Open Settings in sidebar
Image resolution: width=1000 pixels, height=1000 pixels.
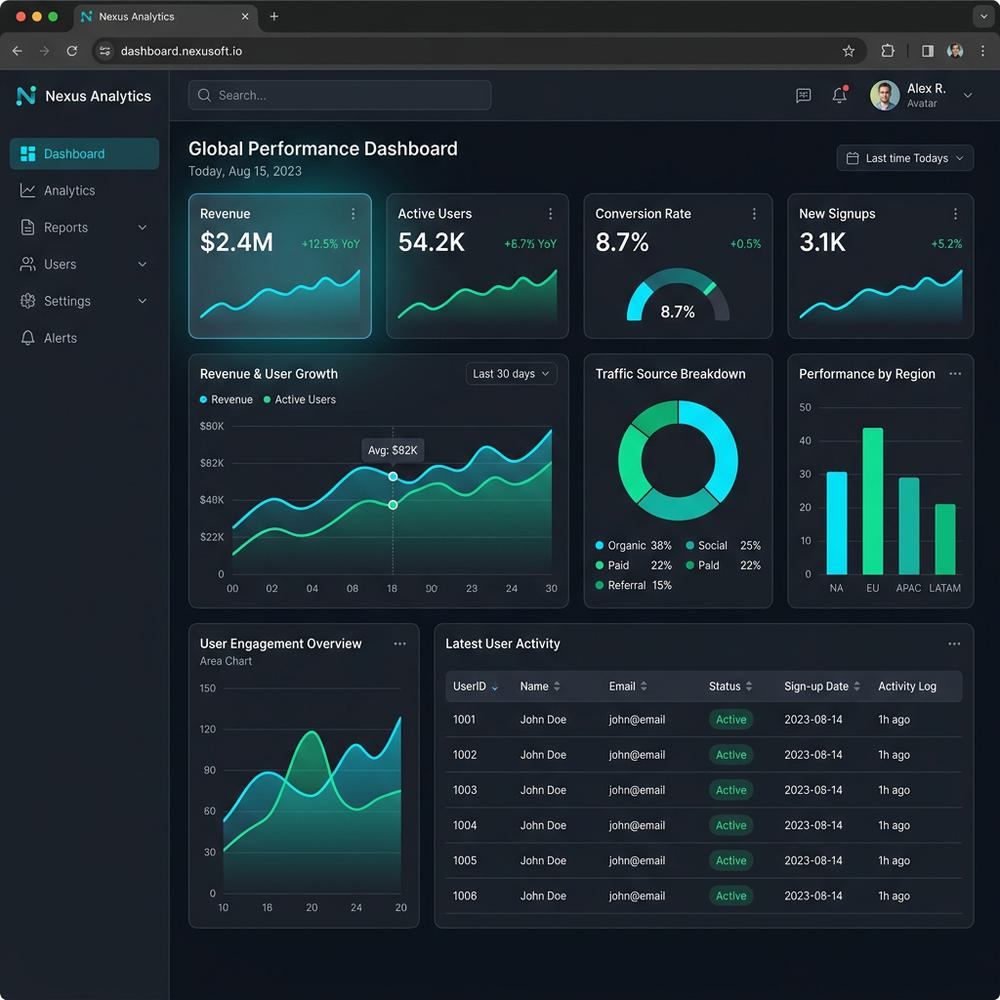click(84, 301)
